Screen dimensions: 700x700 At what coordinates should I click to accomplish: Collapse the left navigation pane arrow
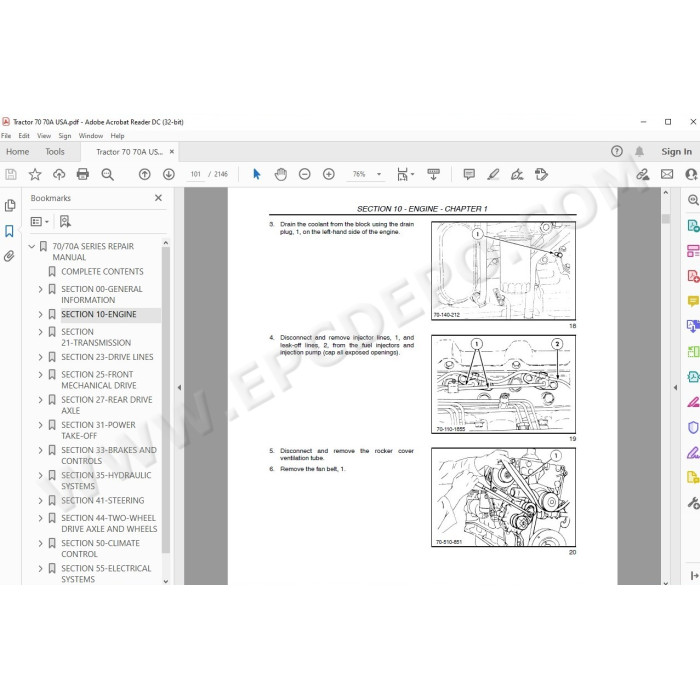(179, 388)
